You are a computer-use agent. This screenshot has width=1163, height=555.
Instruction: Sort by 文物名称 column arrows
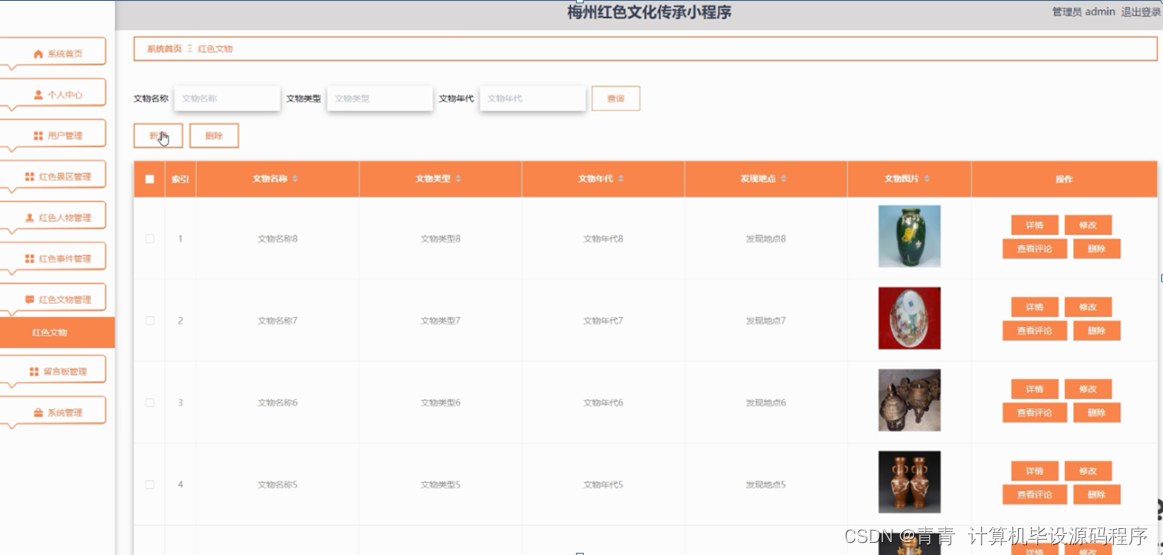[x=295, y=179]
